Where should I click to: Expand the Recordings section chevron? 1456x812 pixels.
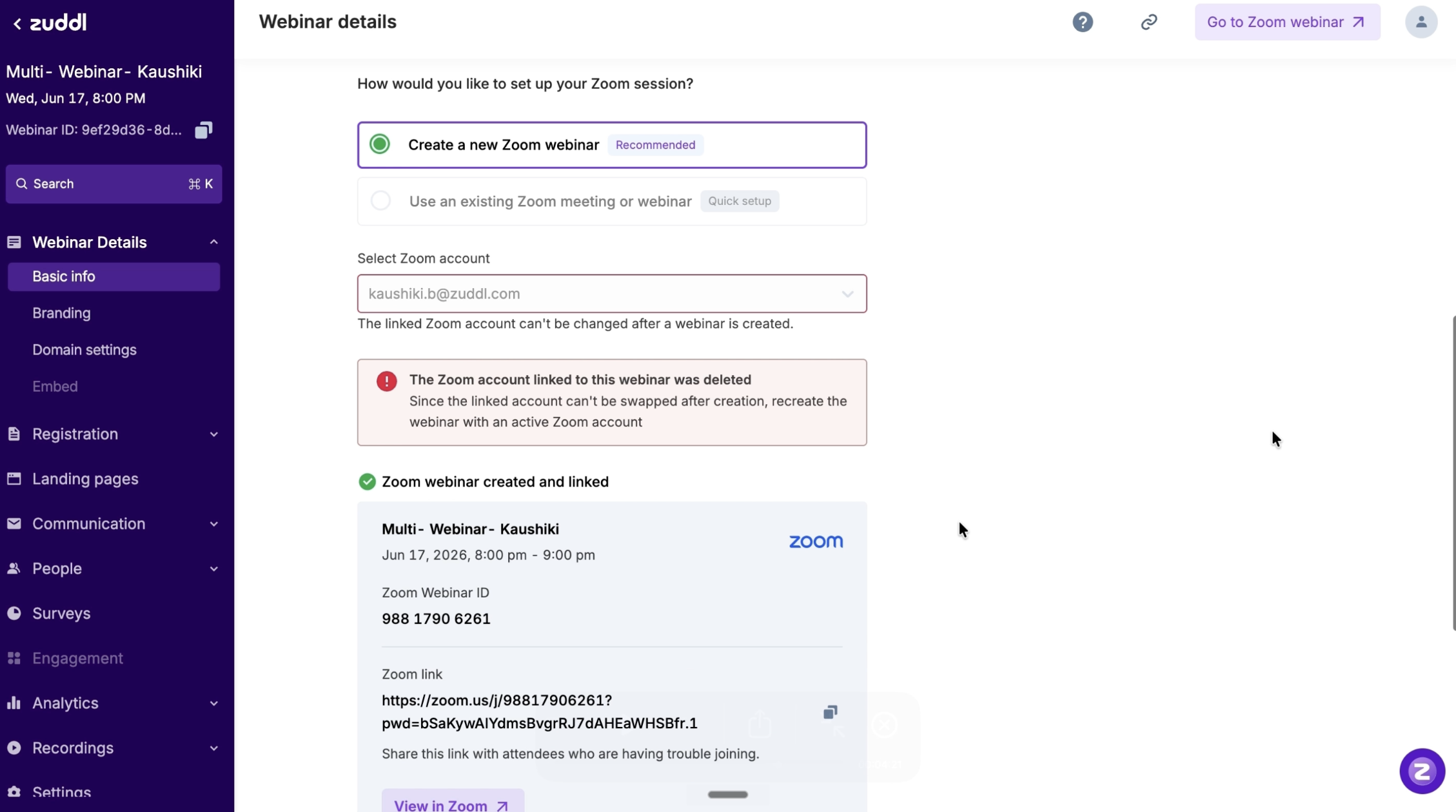[213, 748]
